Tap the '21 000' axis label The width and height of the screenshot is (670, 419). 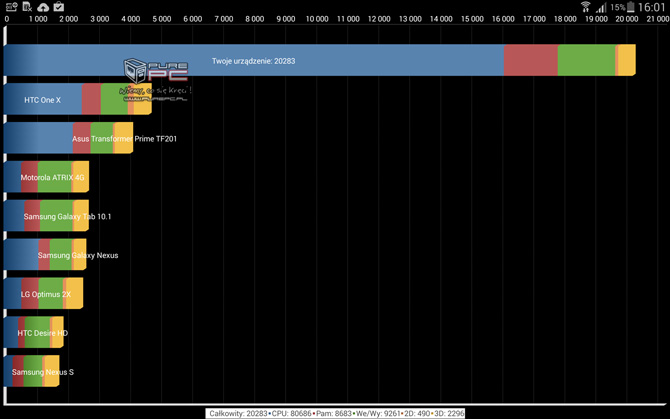point(658,19)
